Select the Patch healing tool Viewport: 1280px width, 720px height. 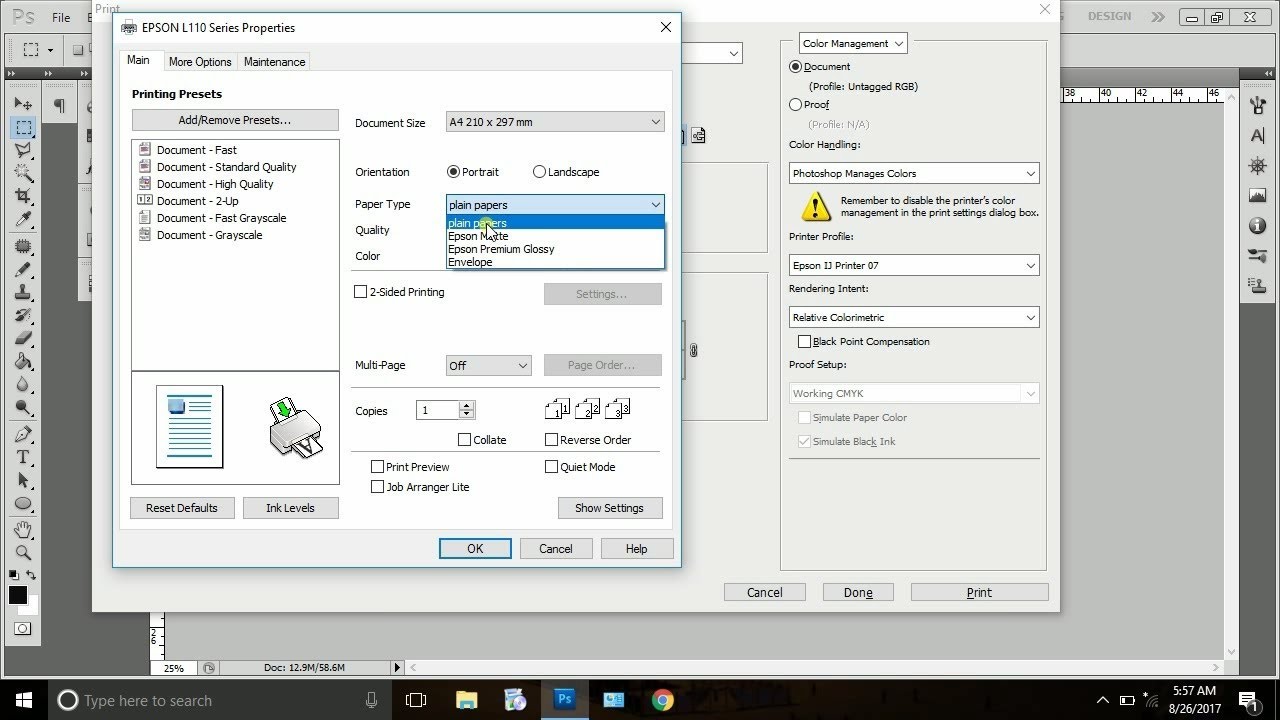click(x=23, y=246)
